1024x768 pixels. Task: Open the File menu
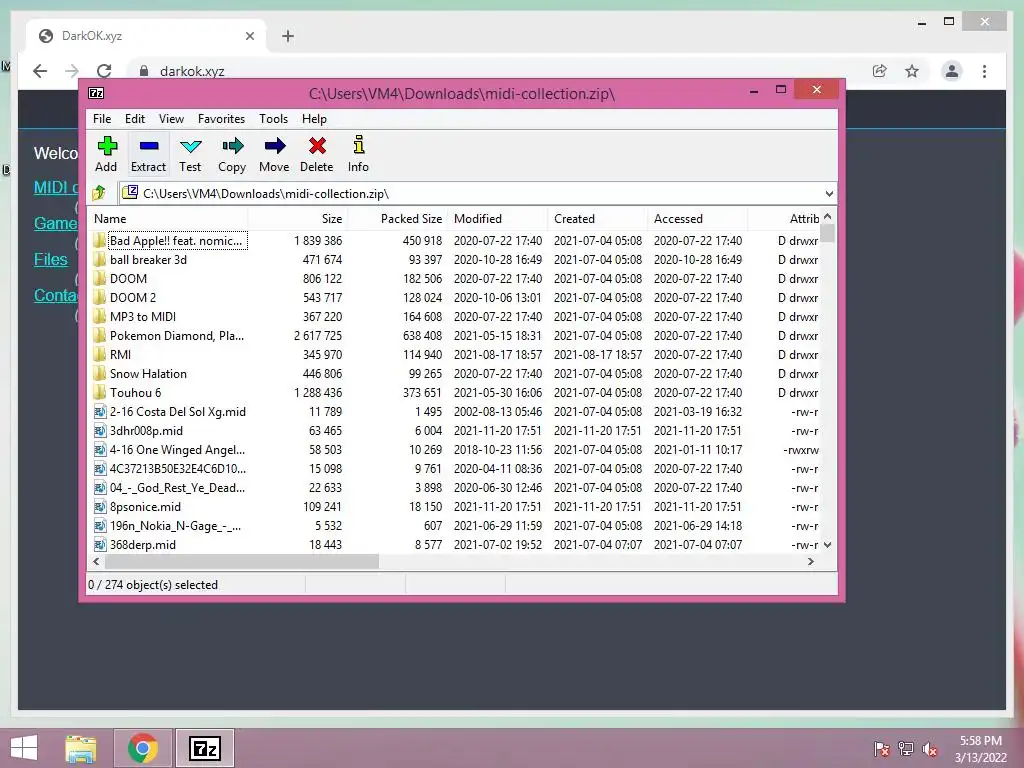point(102,119)
